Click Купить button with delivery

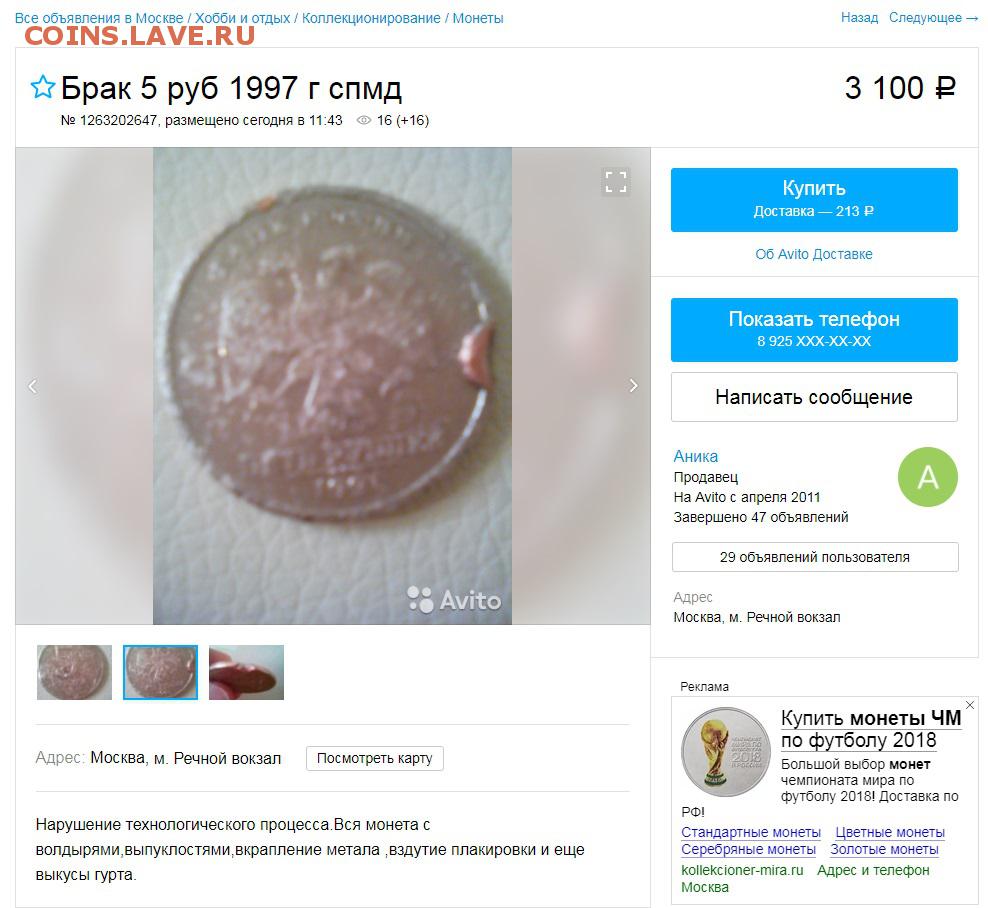[x=814, y=200]
